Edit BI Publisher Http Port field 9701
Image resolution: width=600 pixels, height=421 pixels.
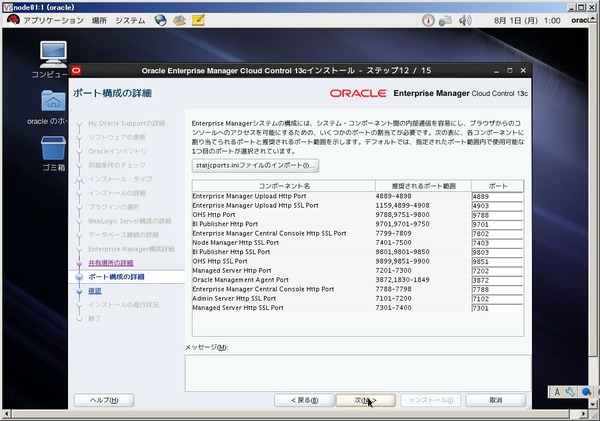(x=497, y=224)
